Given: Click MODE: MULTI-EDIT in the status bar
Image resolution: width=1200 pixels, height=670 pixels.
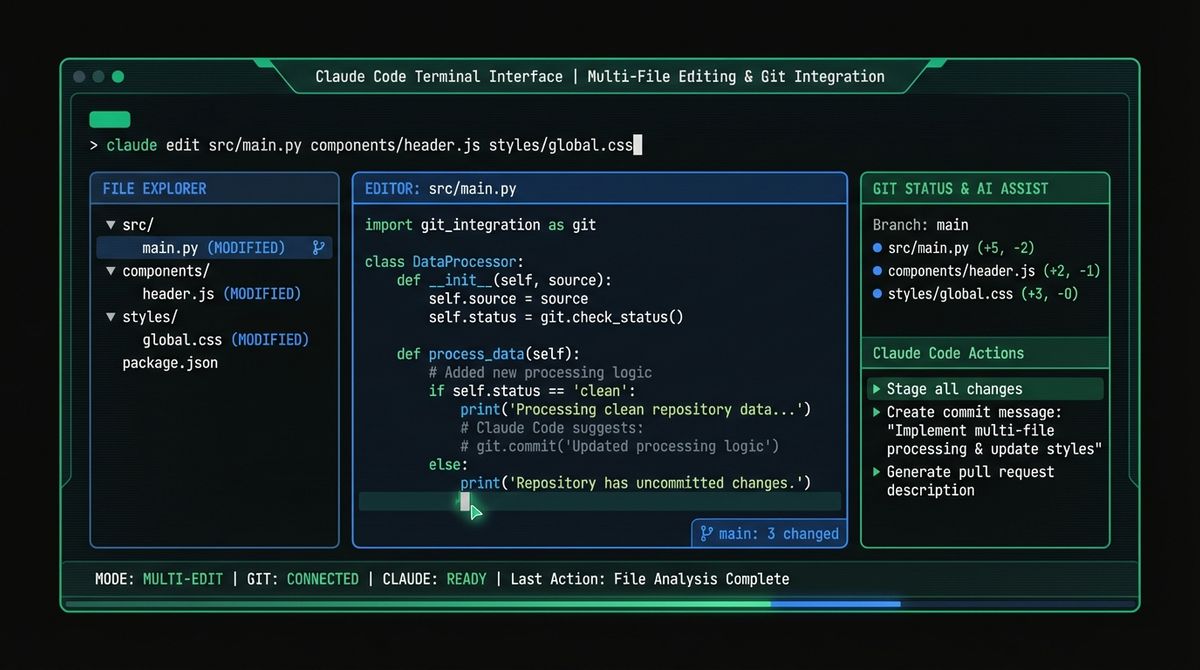Looking at the screenshot, I should tap(158, 579).
